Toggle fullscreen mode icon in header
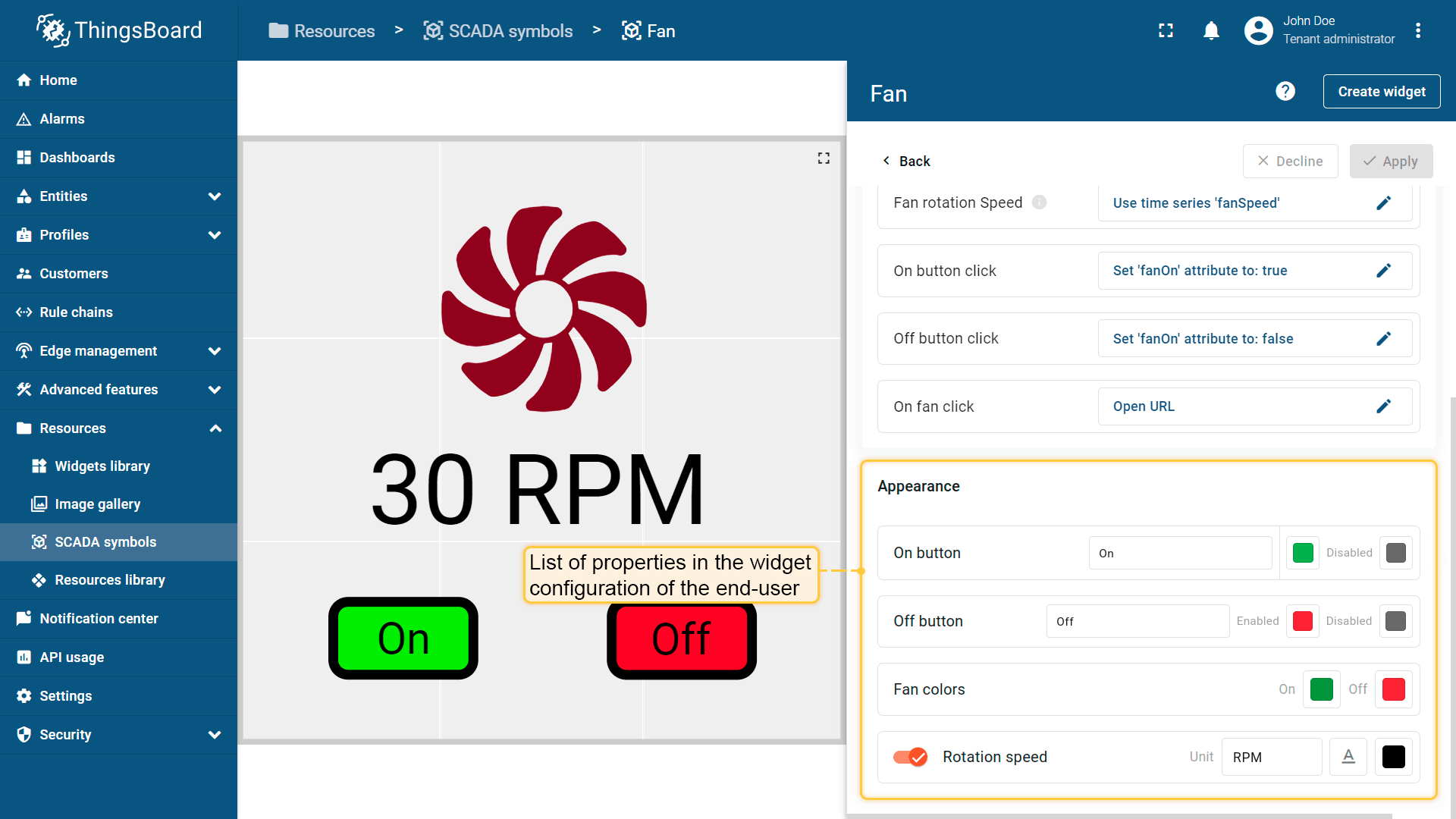The width and height of the screenshot is (1456, 819). 1166,31
